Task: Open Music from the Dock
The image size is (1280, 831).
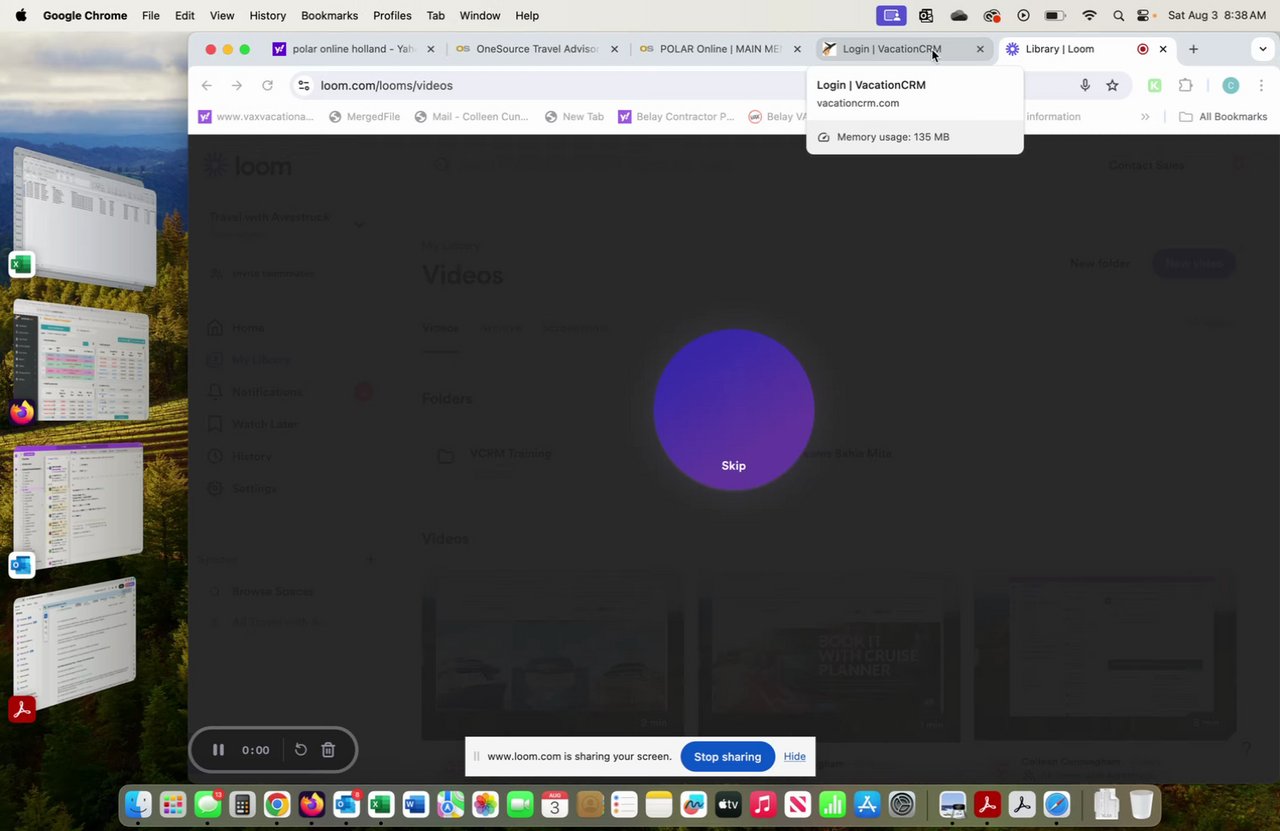Action: 763,804
